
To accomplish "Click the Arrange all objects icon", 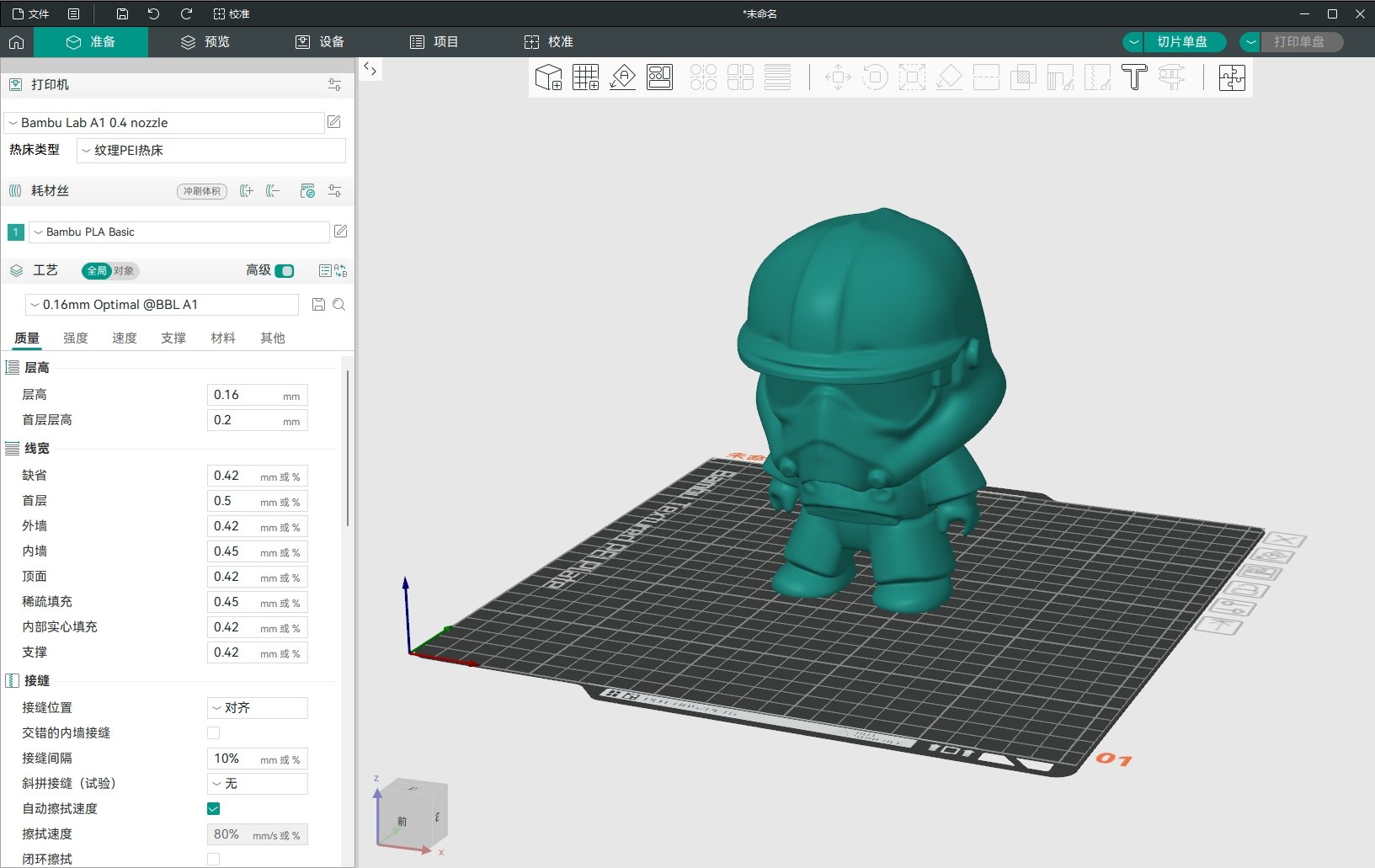I will (x=659, y=77).
